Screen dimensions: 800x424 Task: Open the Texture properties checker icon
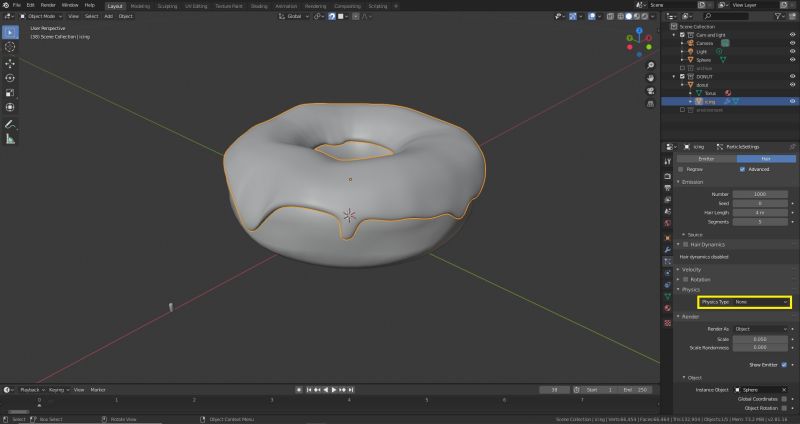click(x=667, y=323)
